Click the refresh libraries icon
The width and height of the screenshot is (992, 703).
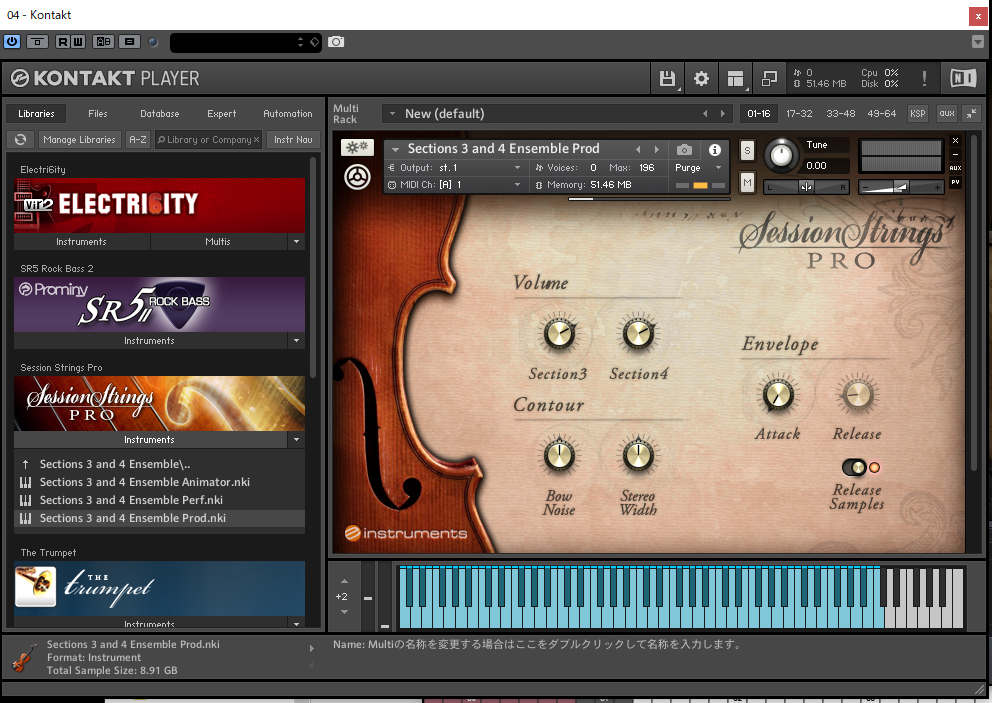click(x=21, y=140)
